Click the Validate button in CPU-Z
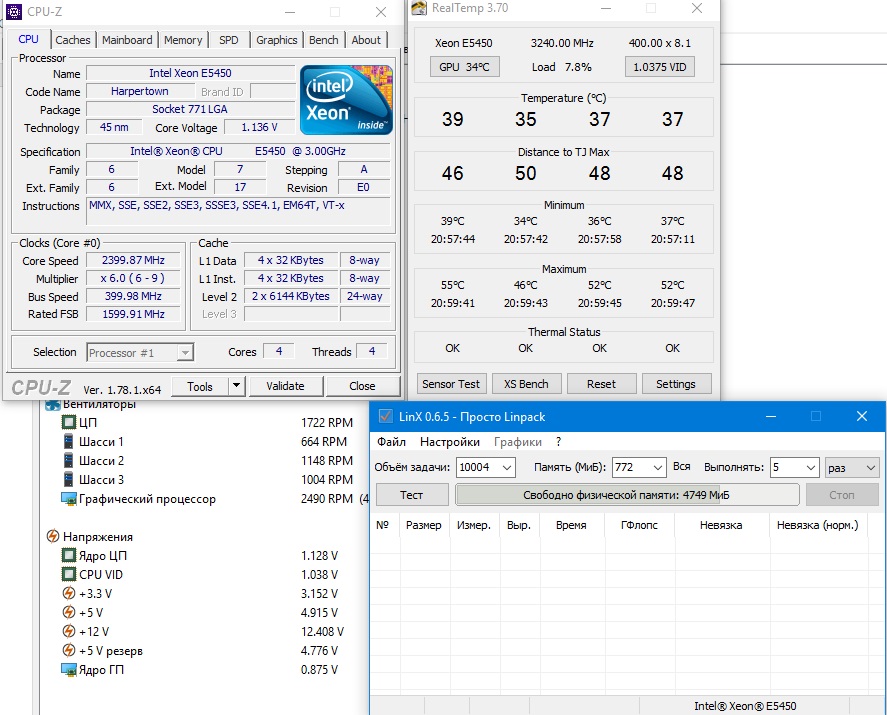Screen dimensions: 887x715 pyautogui.click(x=285, y=386)
